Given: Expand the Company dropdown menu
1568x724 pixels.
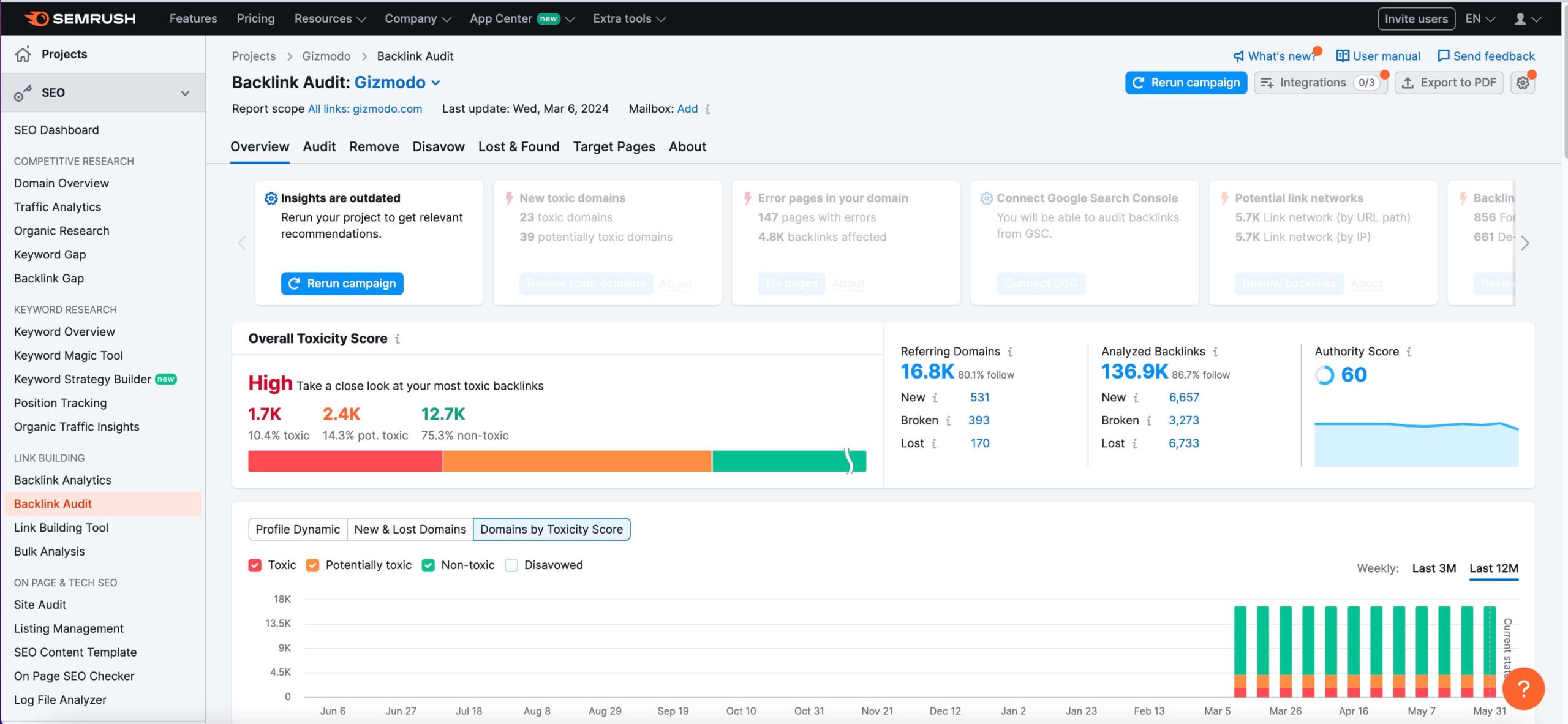Looking at the screenshot, I should [418, 19].
